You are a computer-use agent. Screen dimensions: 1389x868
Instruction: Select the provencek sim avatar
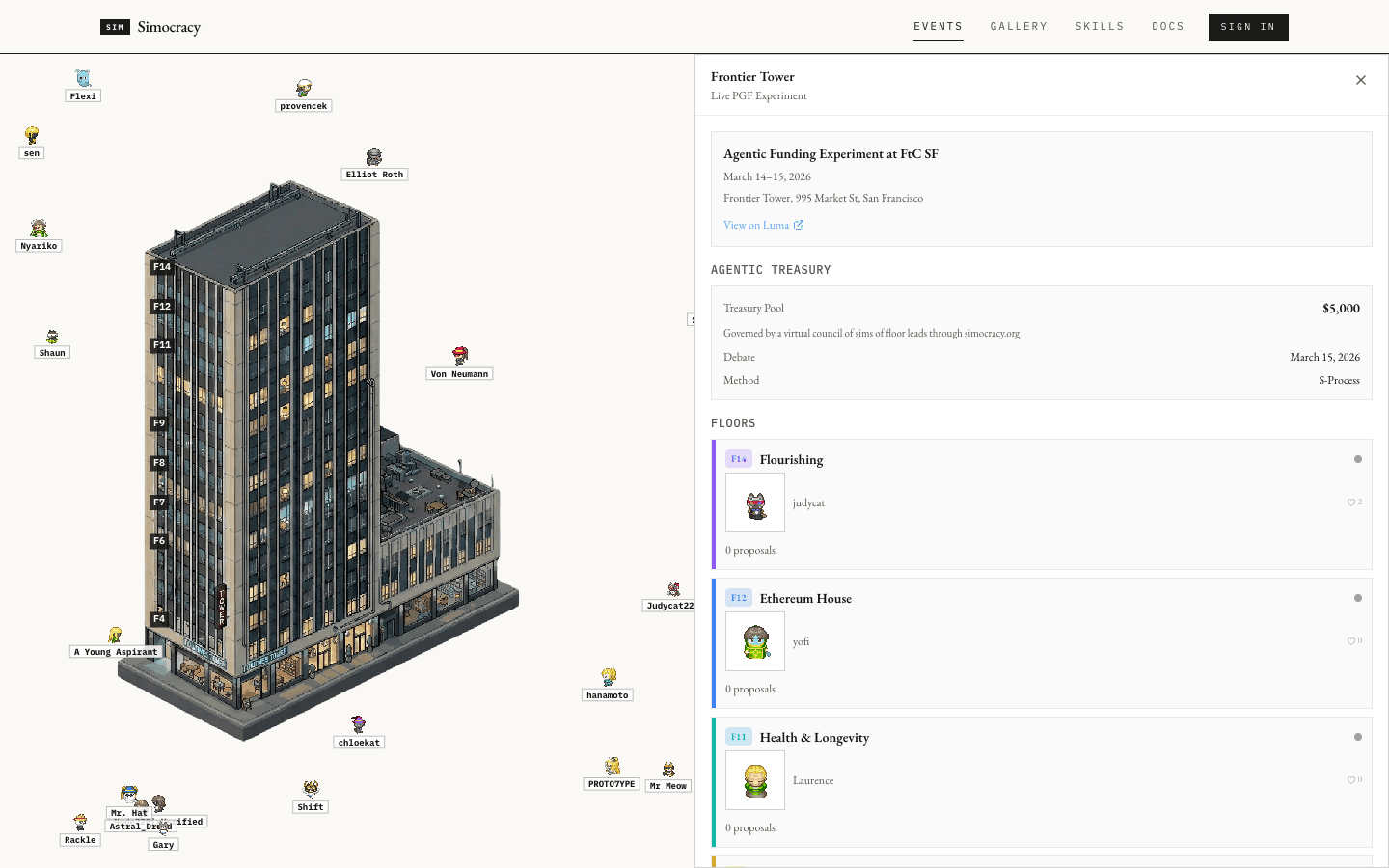304,89
